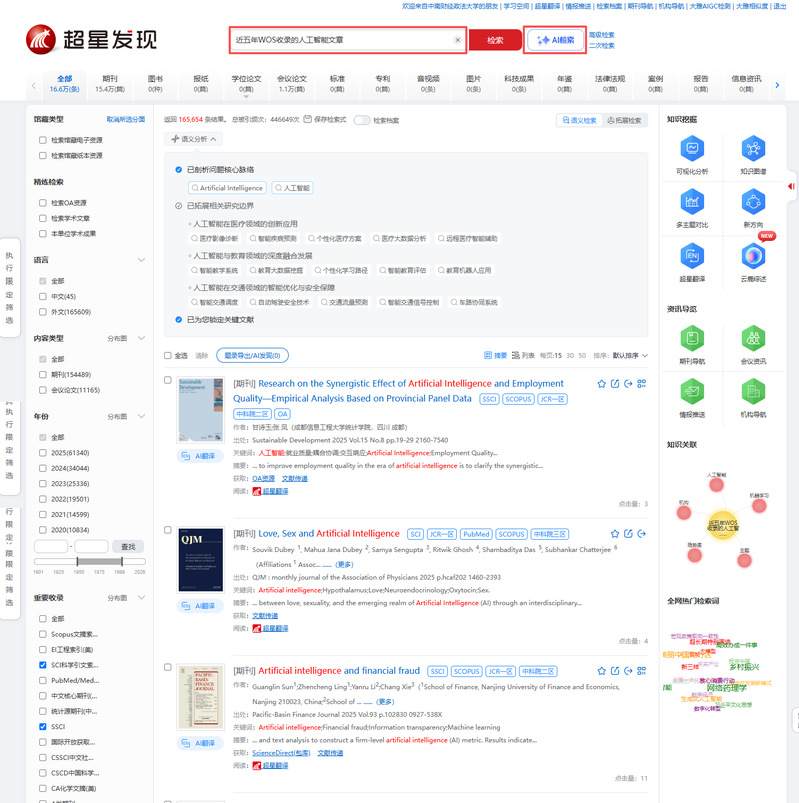The width and height of the screenshot is (799, 803).
Task: Click the AI检索 button
Action: (555, 41)
